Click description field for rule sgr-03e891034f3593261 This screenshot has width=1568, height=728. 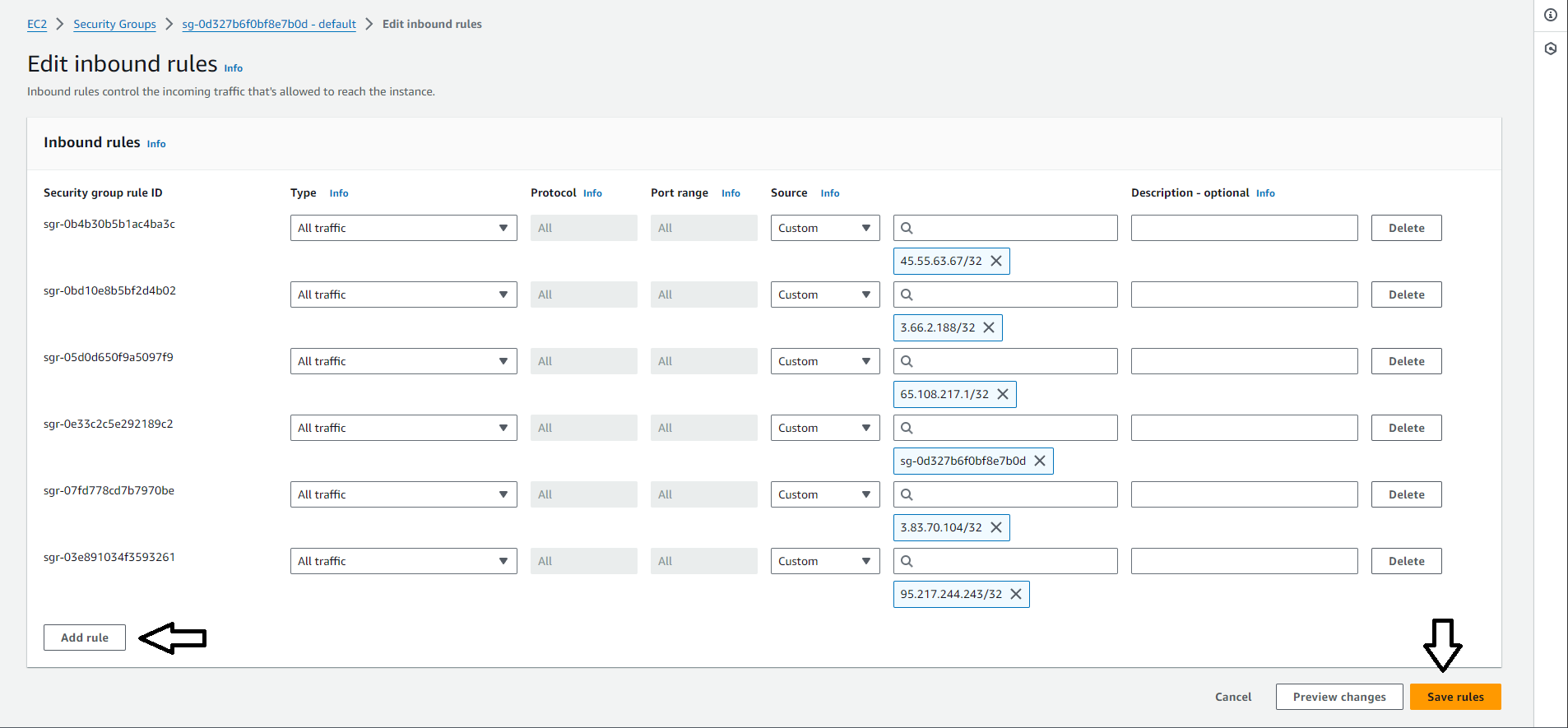pyautogui.click(x=1245, y=561)
